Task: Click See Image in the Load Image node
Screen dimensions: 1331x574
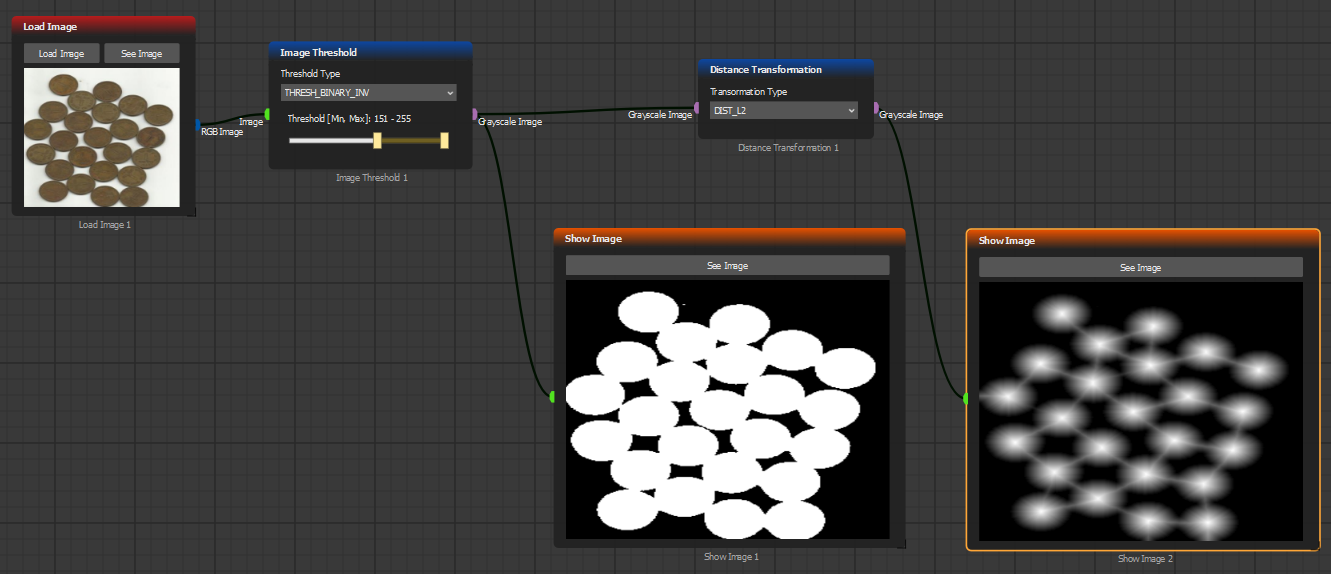Action: tap(141, 54)
